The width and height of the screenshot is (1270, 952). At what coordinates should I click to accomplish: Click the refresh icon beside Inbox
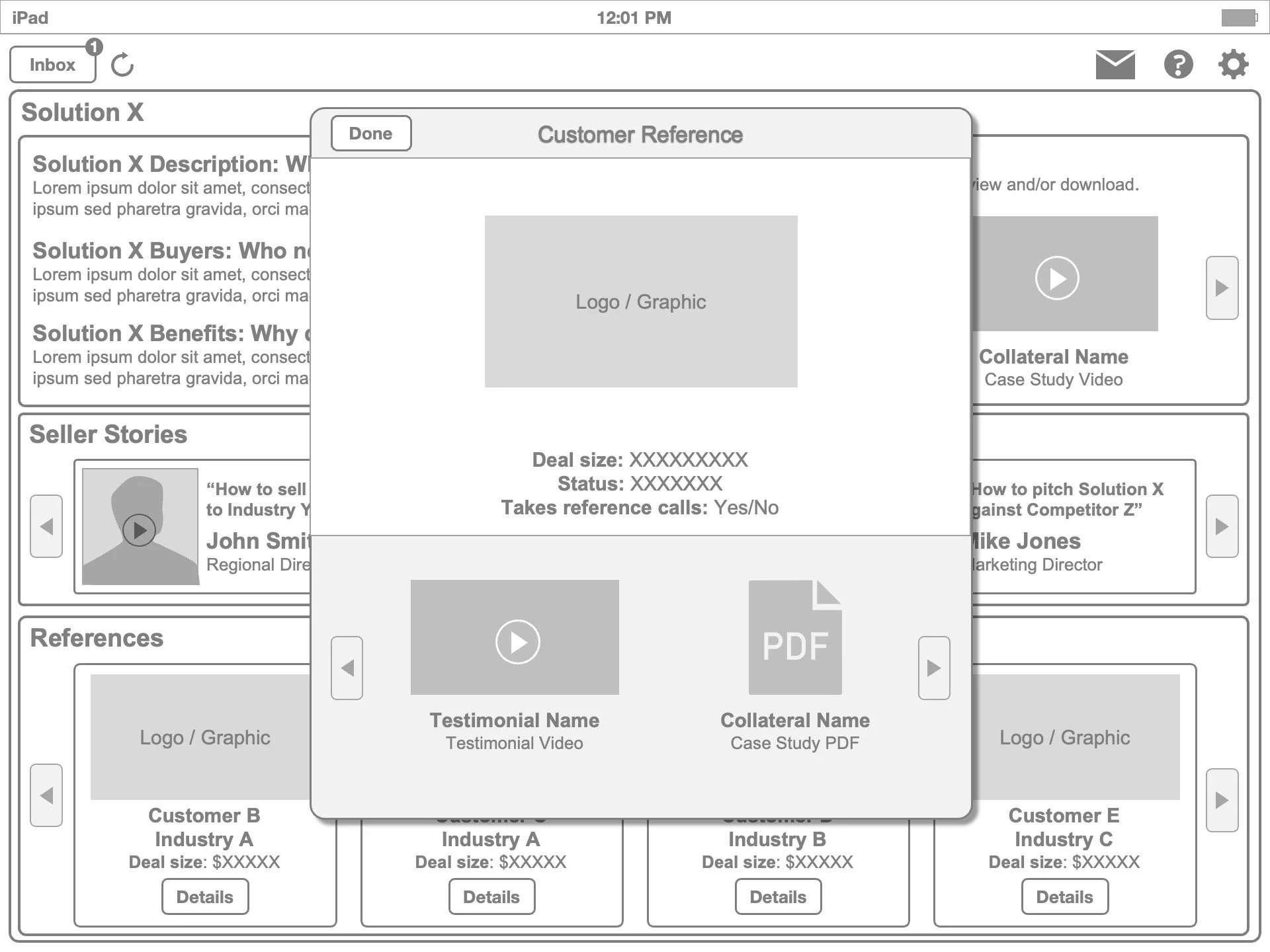122,65
